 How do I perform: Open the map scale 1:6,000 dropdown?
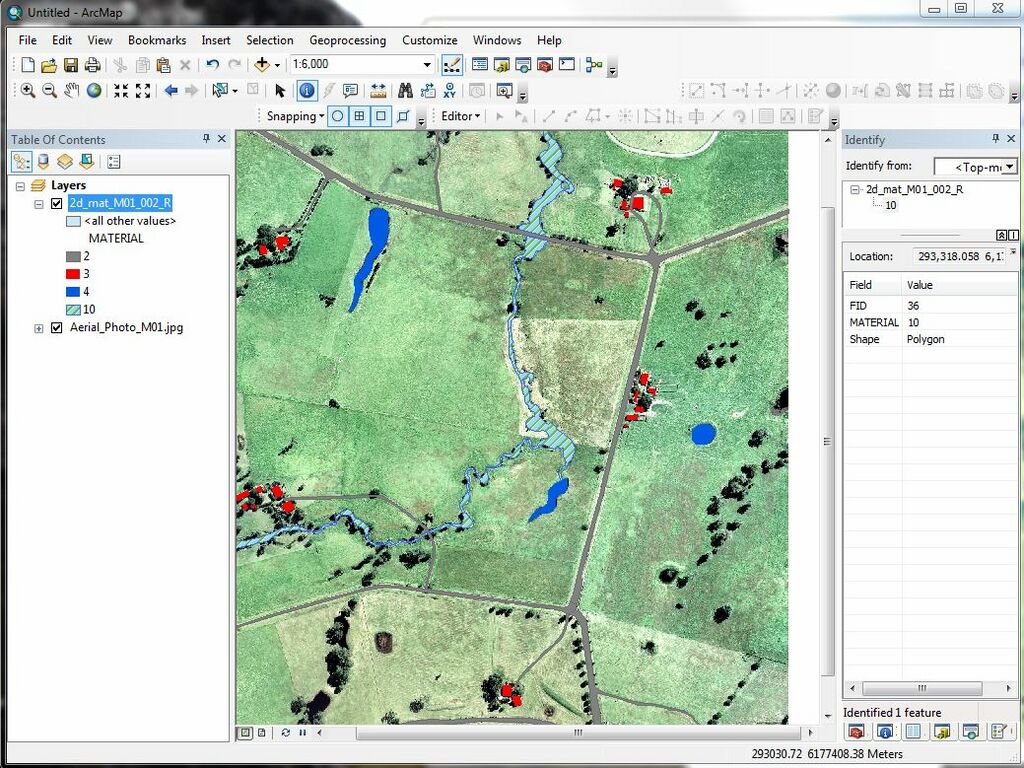point(427,65)
